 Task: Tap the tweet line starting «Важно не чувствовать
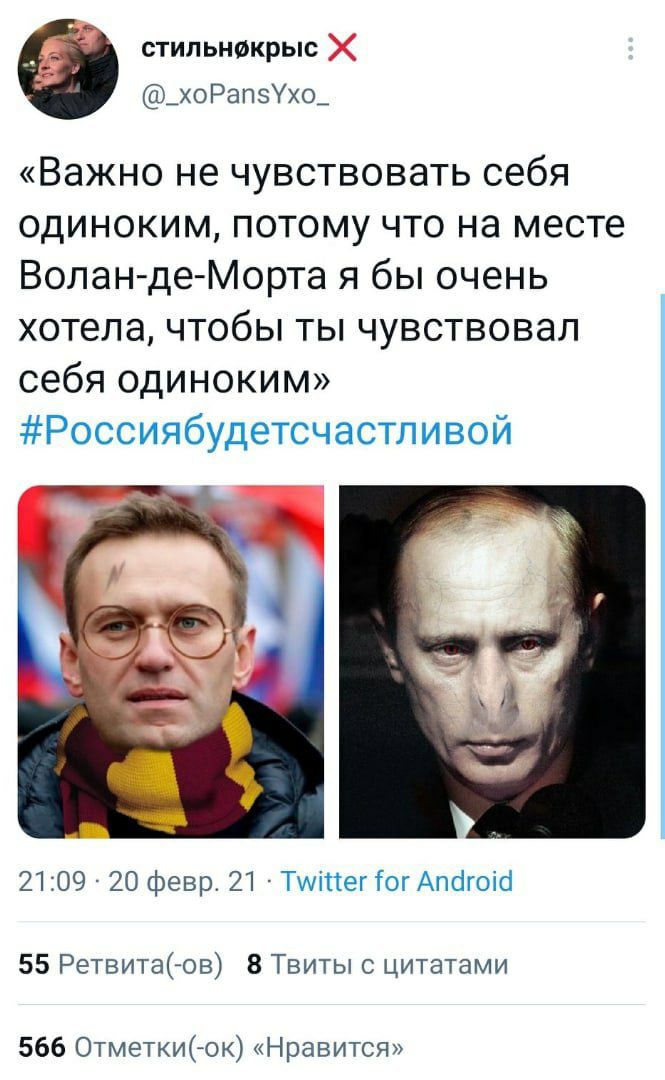(x=295, y=172)
